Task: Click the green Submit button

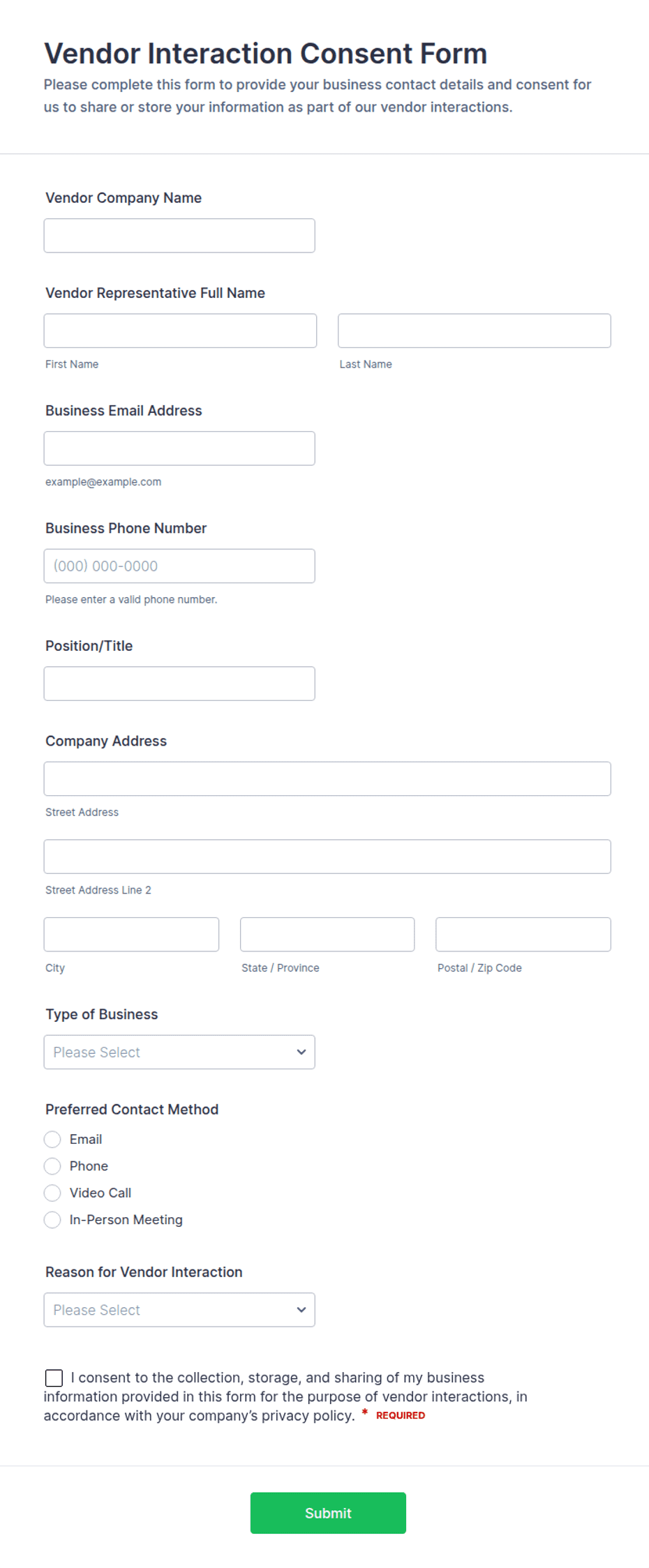Action: [x=328, y=1513]
